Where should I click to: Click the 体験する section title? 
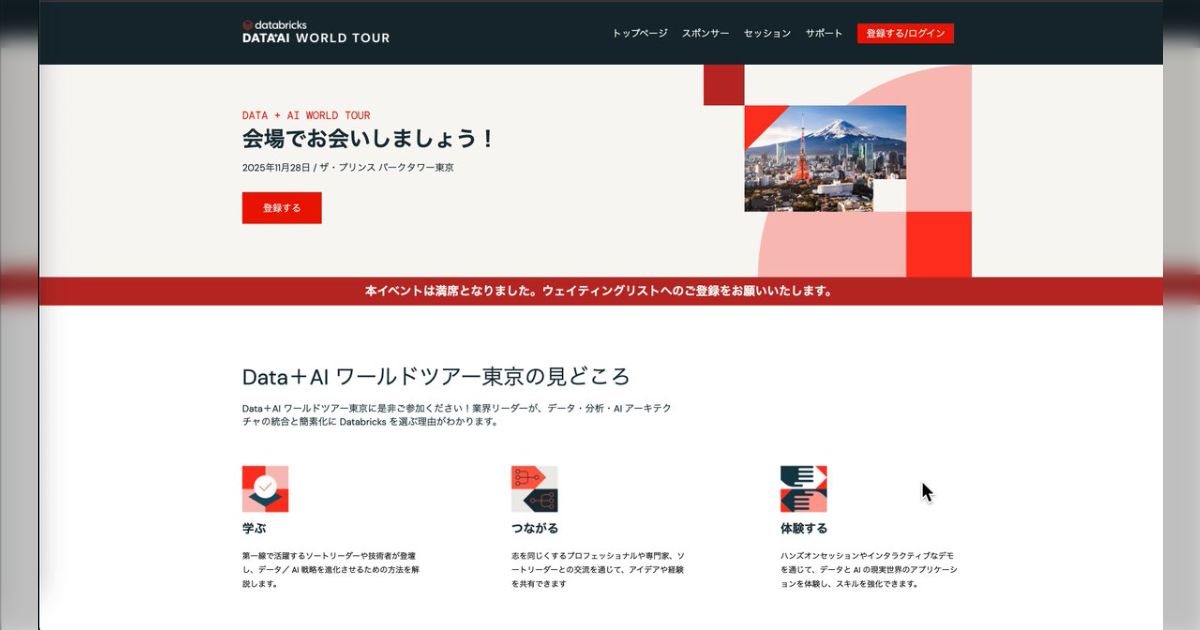click(x=803, y=527)
